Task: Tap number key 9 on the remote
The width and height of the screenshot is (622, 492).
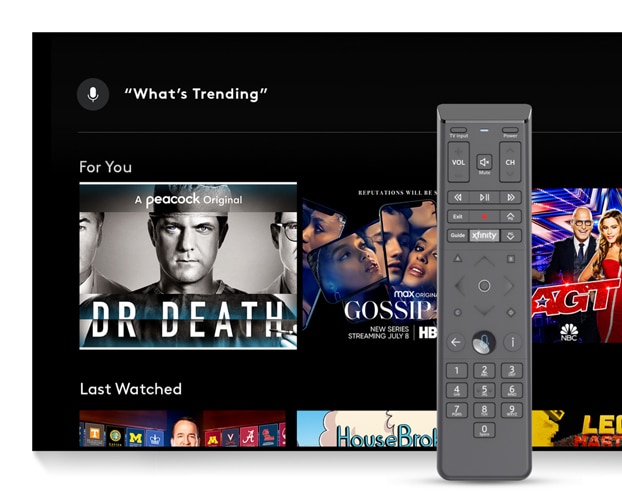Action: point(512,410)
